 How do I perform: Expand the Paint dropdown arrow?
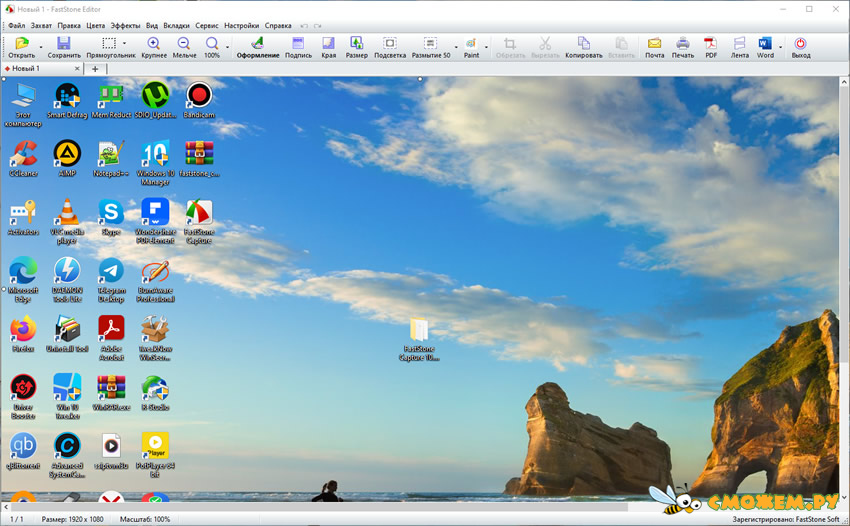pos(486,47)
